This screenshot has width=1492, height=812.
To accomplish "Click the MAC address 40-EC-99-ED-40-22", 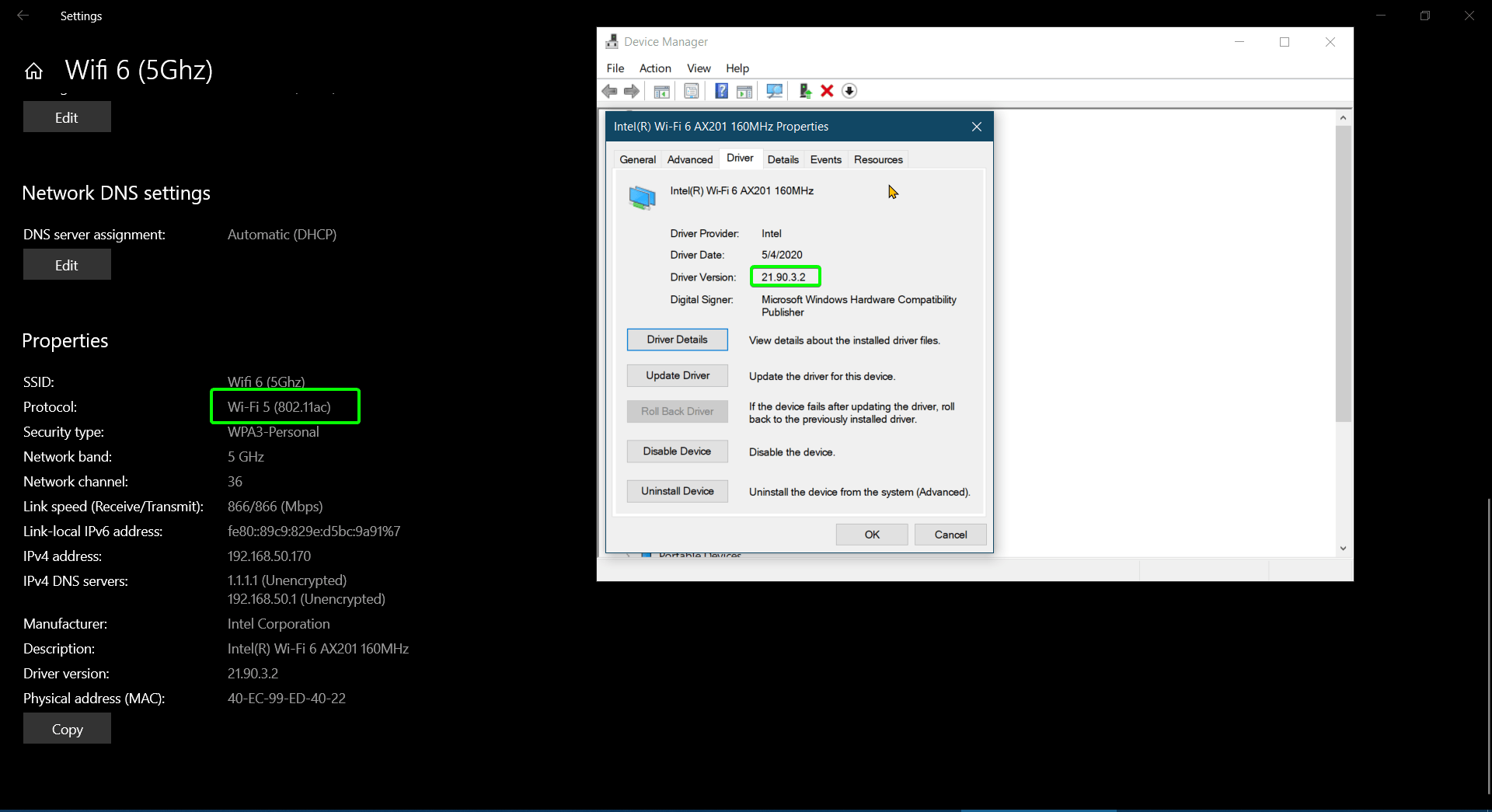I will pyautogui.click(x=287, y=699).
